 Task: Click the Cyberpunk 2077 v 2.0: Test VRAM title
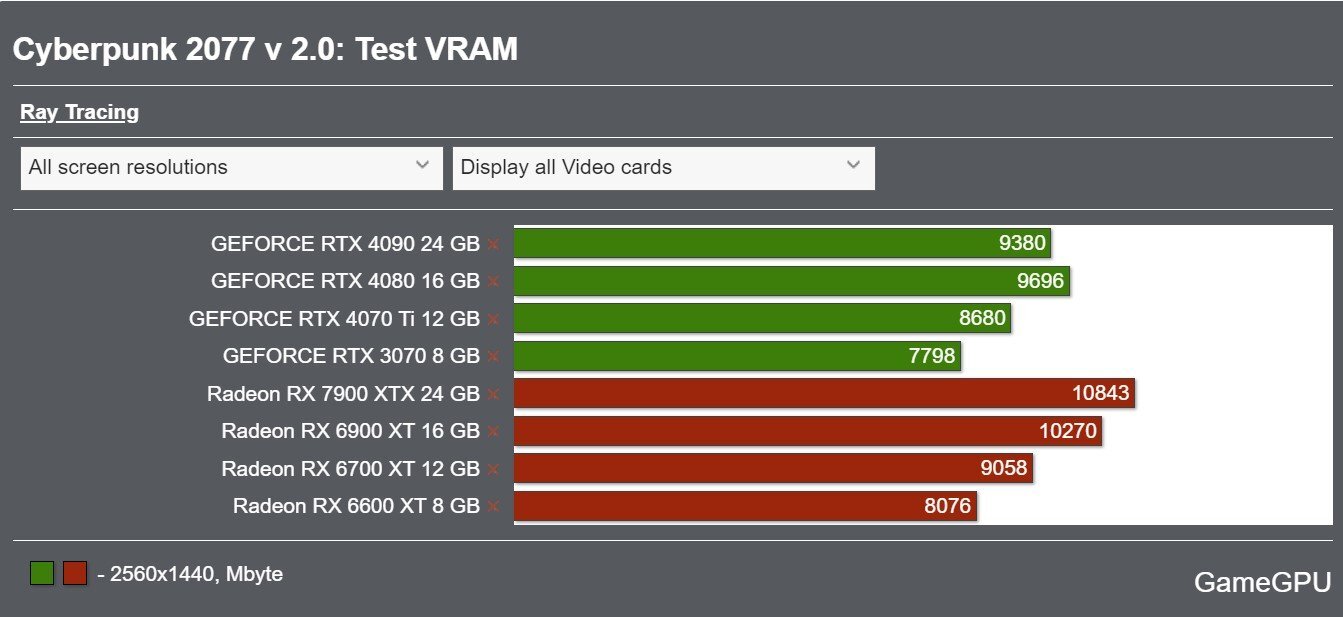[x=265, y=49]
